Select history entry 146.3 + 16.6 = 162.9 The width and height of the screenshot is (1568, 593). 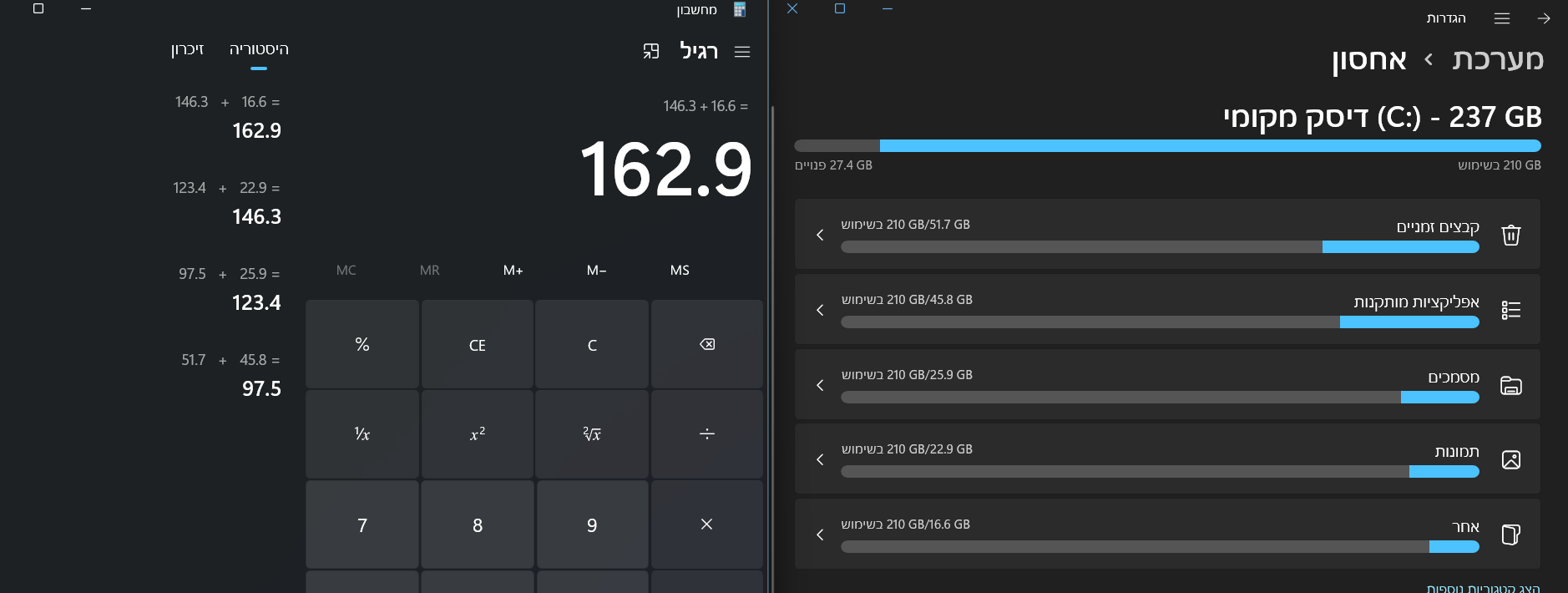[227, 117]
